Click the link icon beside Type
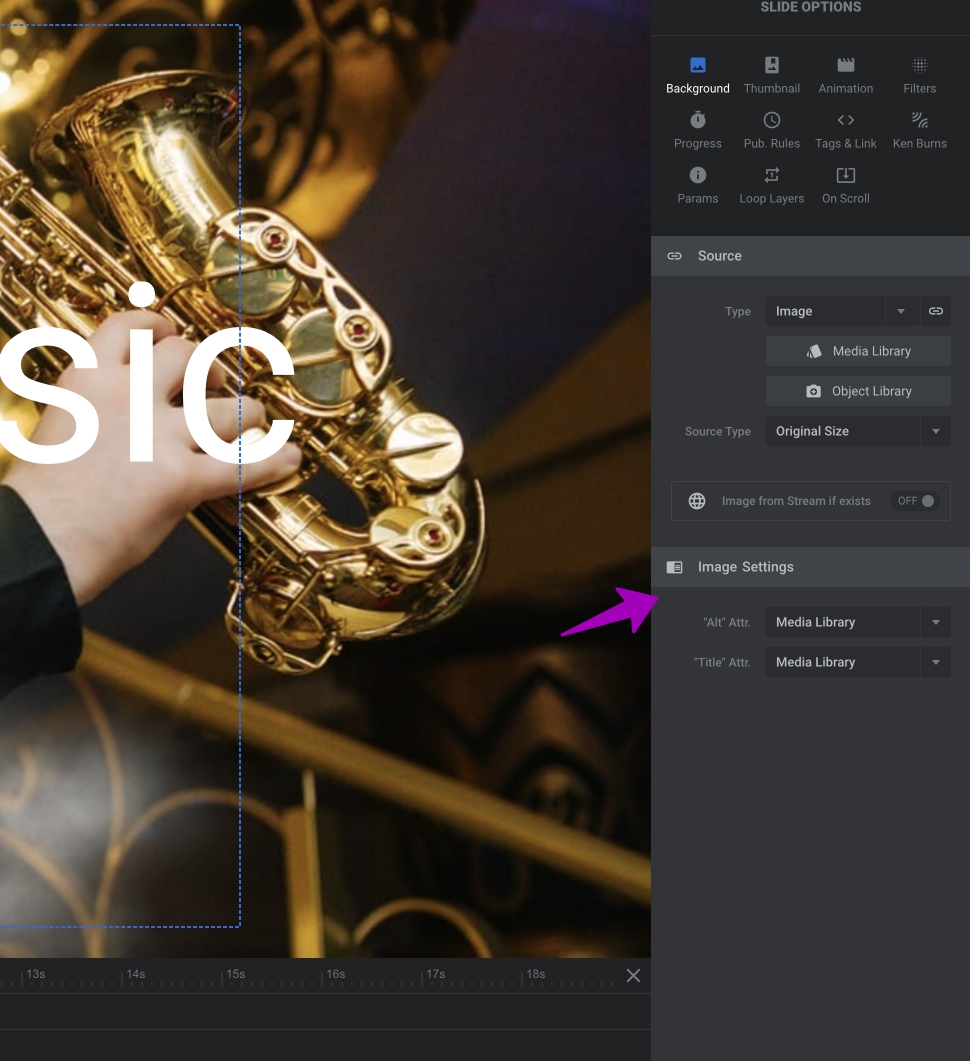970x1061 pixels. click(936, 311)
